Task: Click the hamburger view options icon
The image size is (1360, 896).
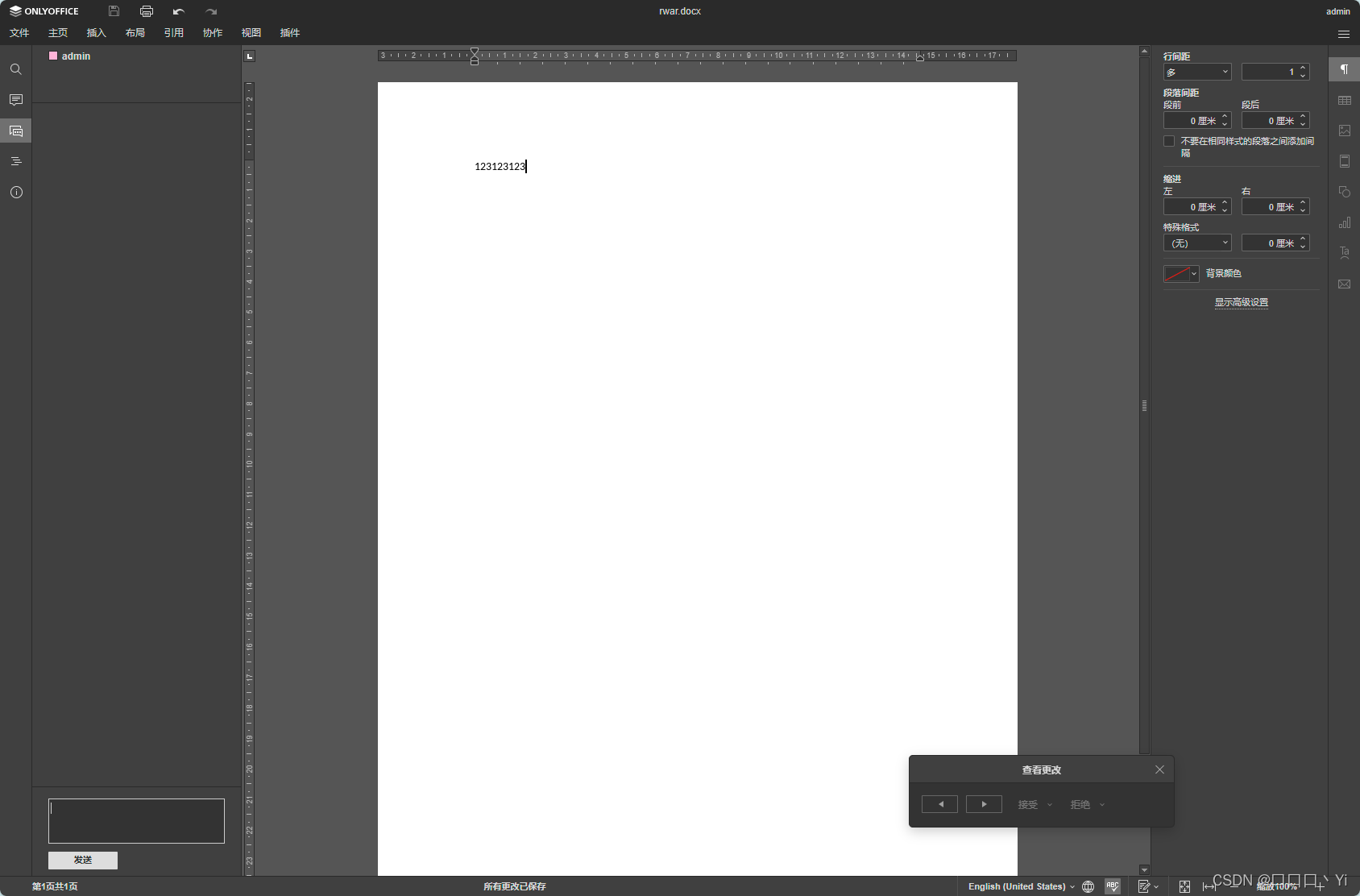Action: click(x=1343, y=34)
